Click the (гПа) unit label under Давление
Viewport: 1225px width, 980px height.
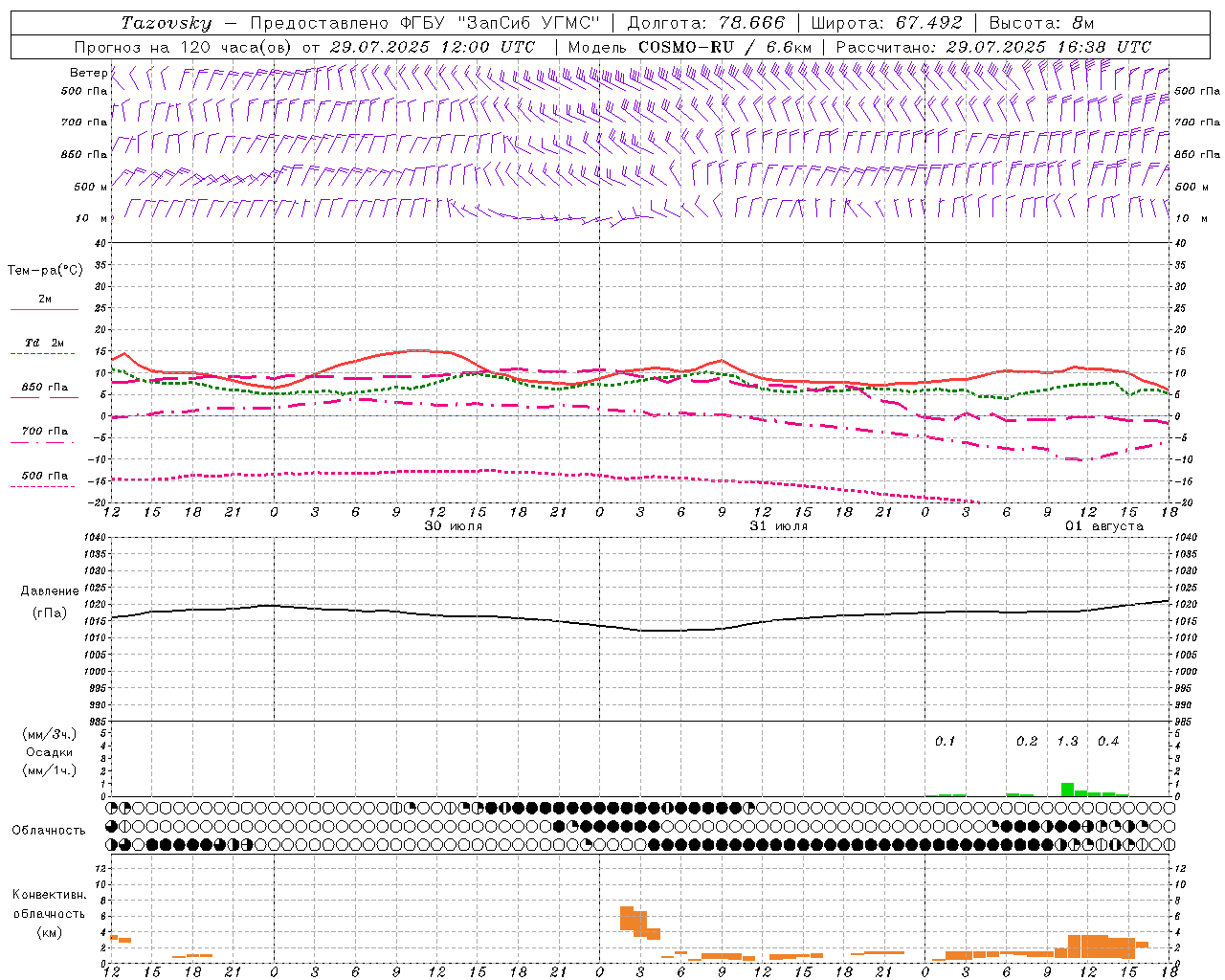point(50,612)
